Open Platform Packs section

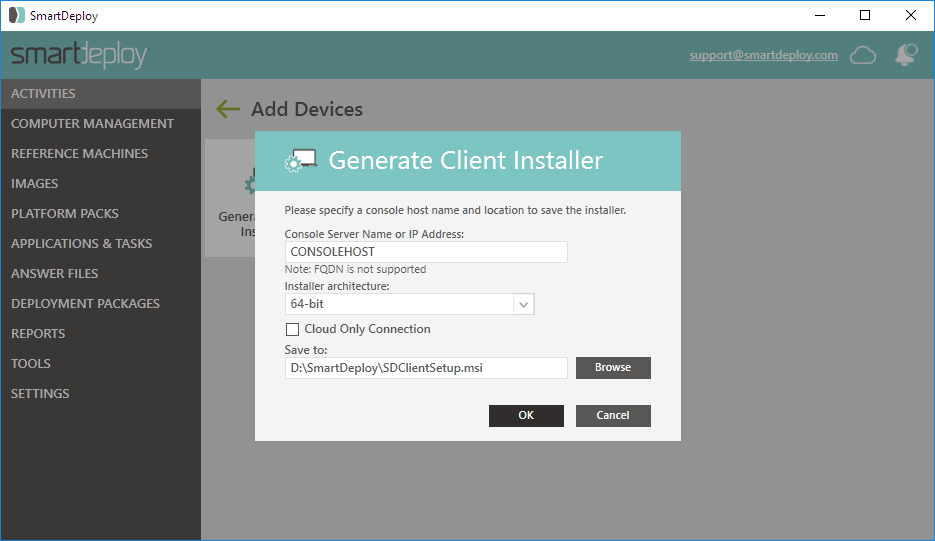(101, 214)
